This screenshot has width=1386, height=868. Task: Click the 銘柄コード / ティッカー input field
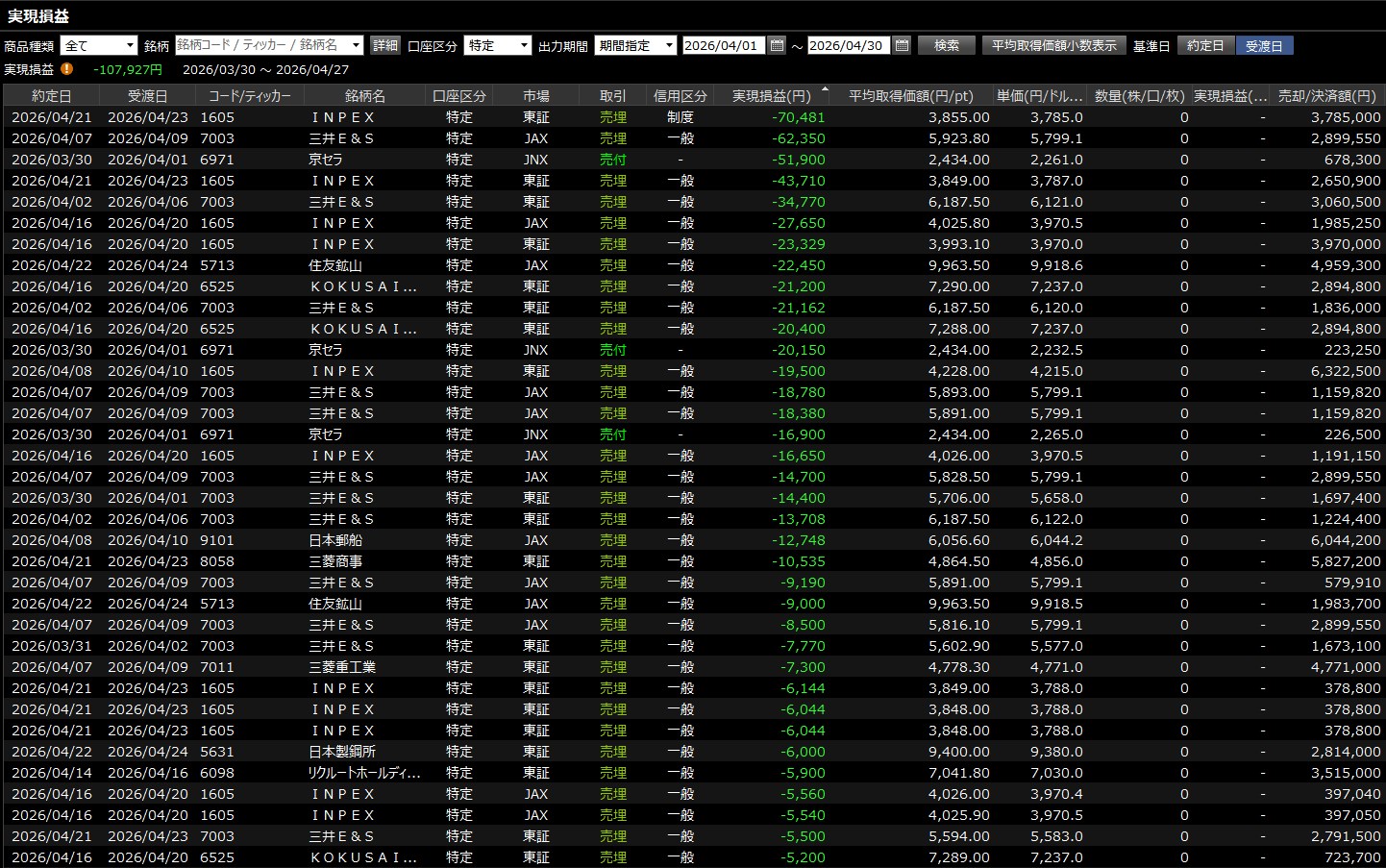(261, 45)
